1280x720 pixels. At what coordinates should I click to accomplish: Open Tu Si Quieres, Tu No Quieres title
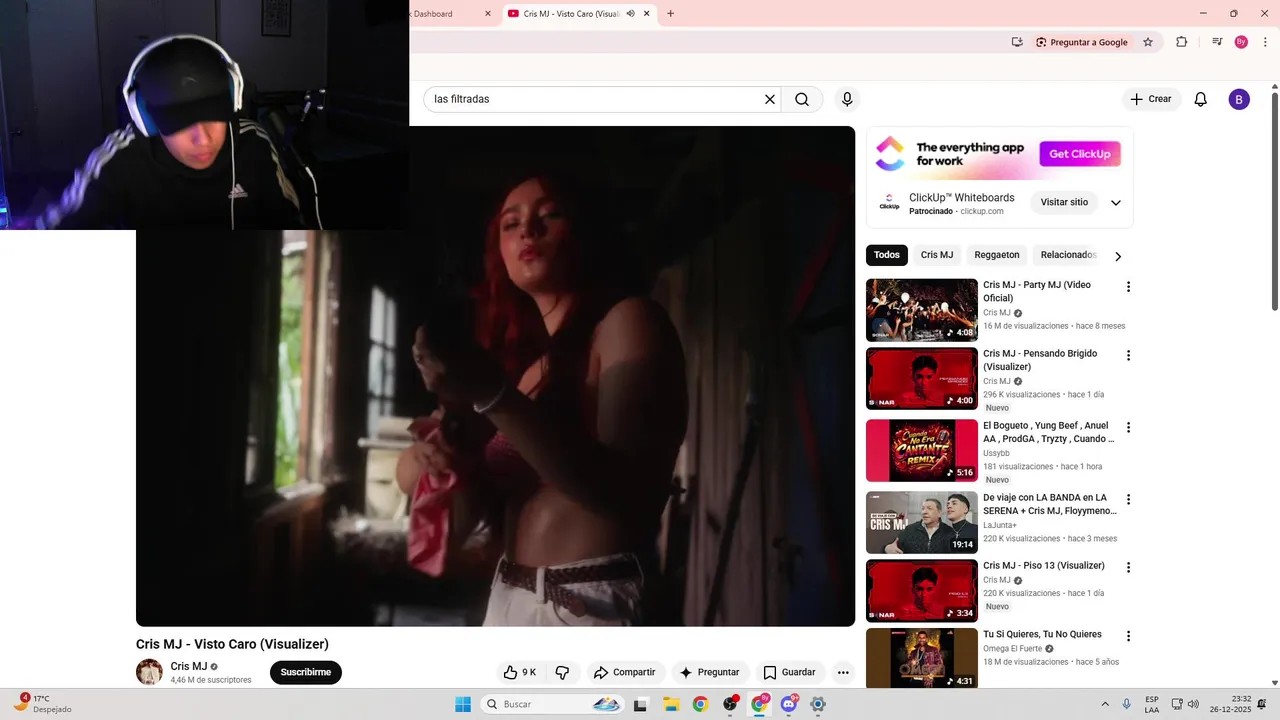[x=1042, y=634]
